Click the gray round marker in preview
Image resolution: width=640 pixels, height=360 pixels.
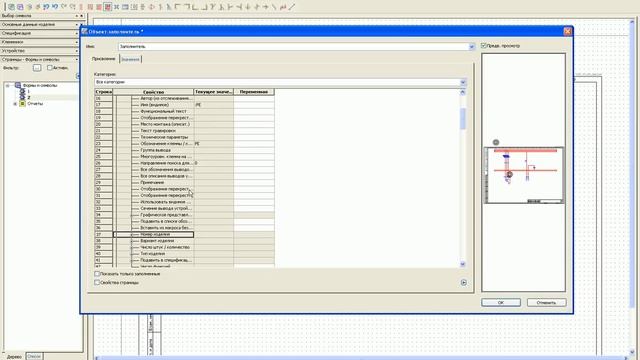[496, 142]
